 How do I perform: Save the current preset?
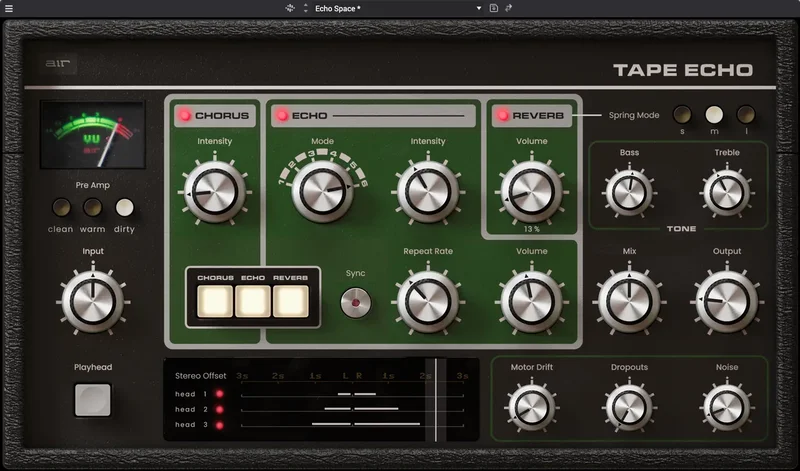tap(493, 8)
